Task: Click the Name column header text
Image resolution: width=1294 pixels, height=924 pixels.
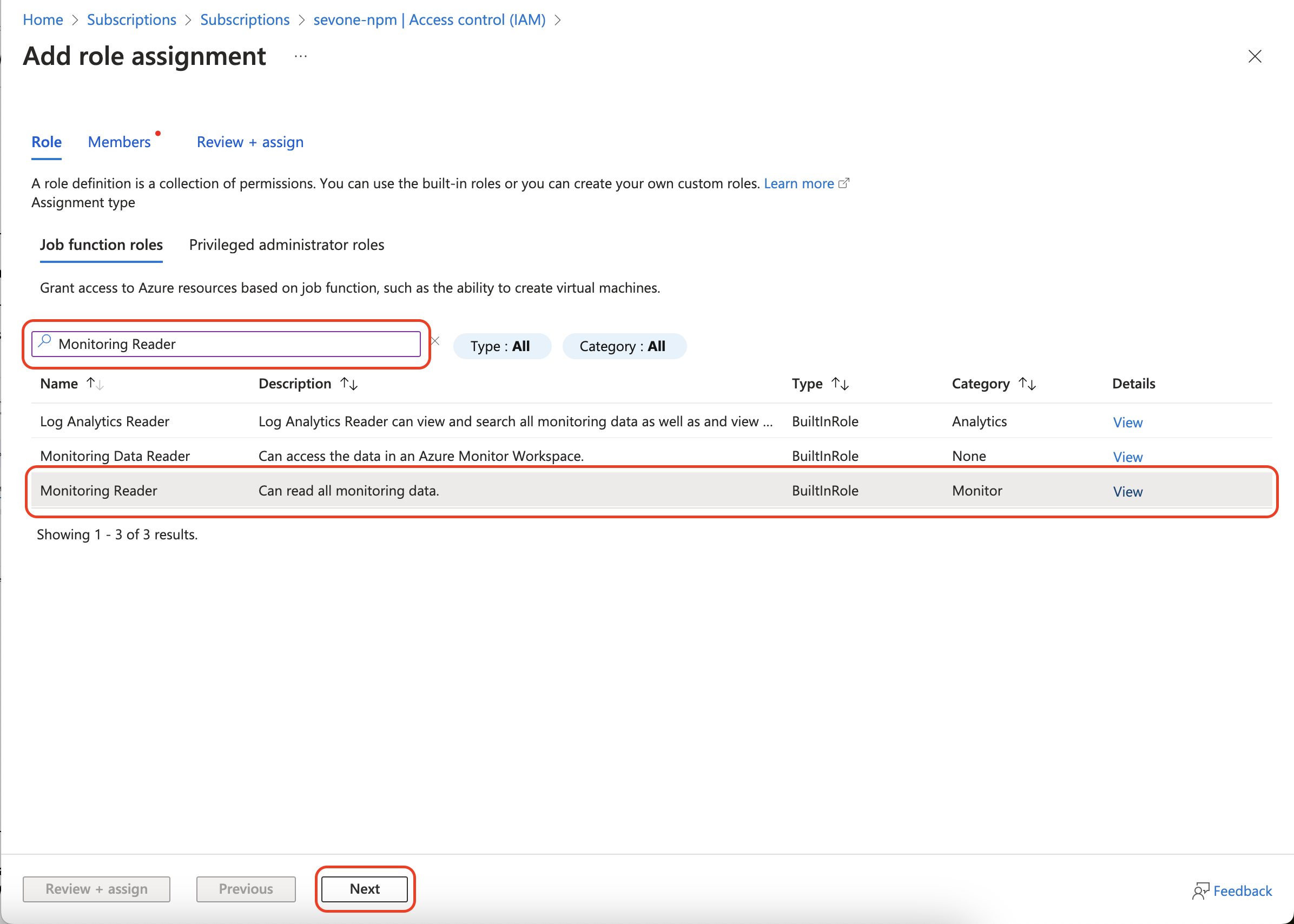Action: [x=59, y=384]
